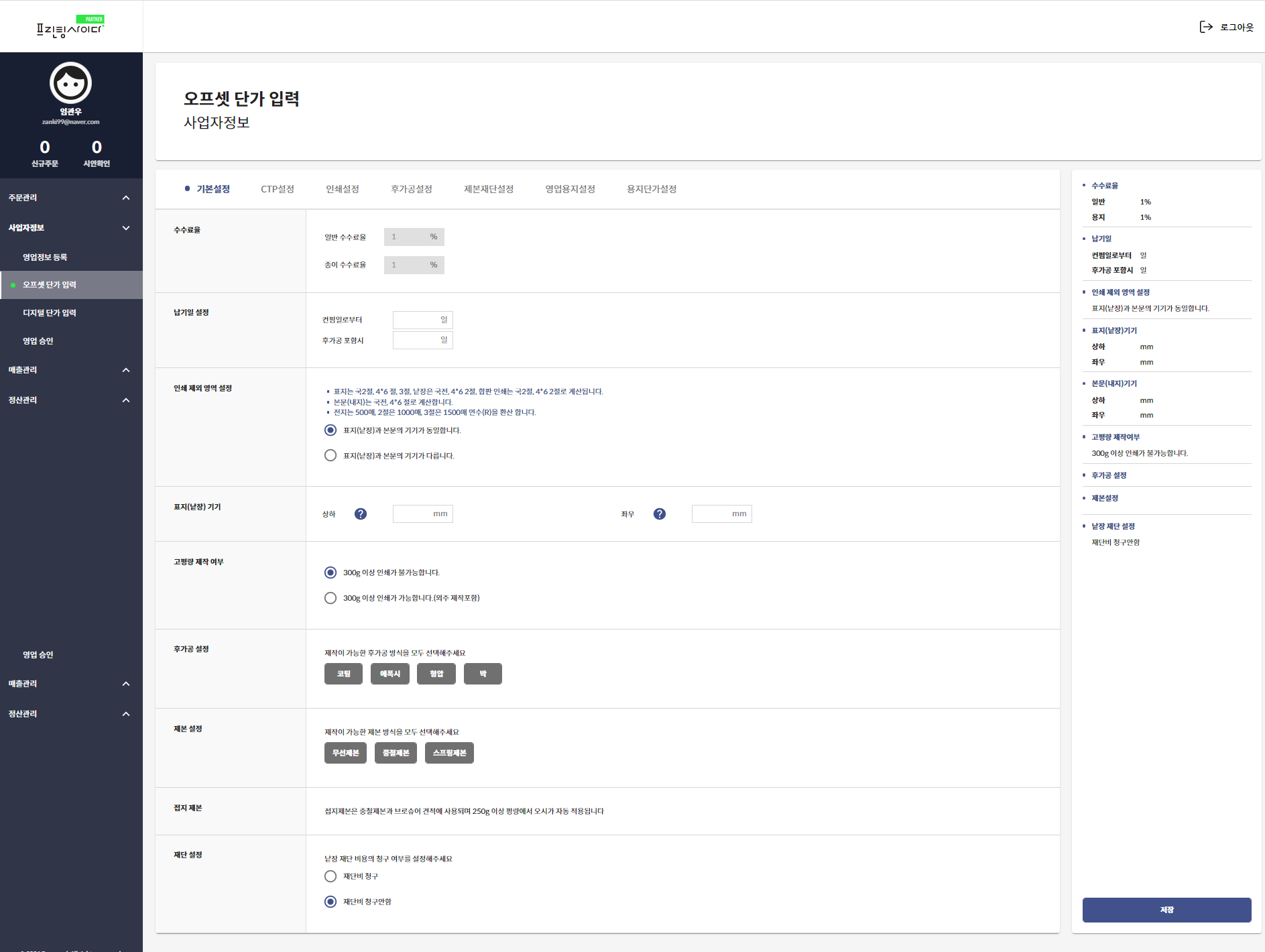Image resolution: width=1265 pixels, height=952 pixels.
Task: Click the logout arrow icon
Action: tap(1205, 27)
